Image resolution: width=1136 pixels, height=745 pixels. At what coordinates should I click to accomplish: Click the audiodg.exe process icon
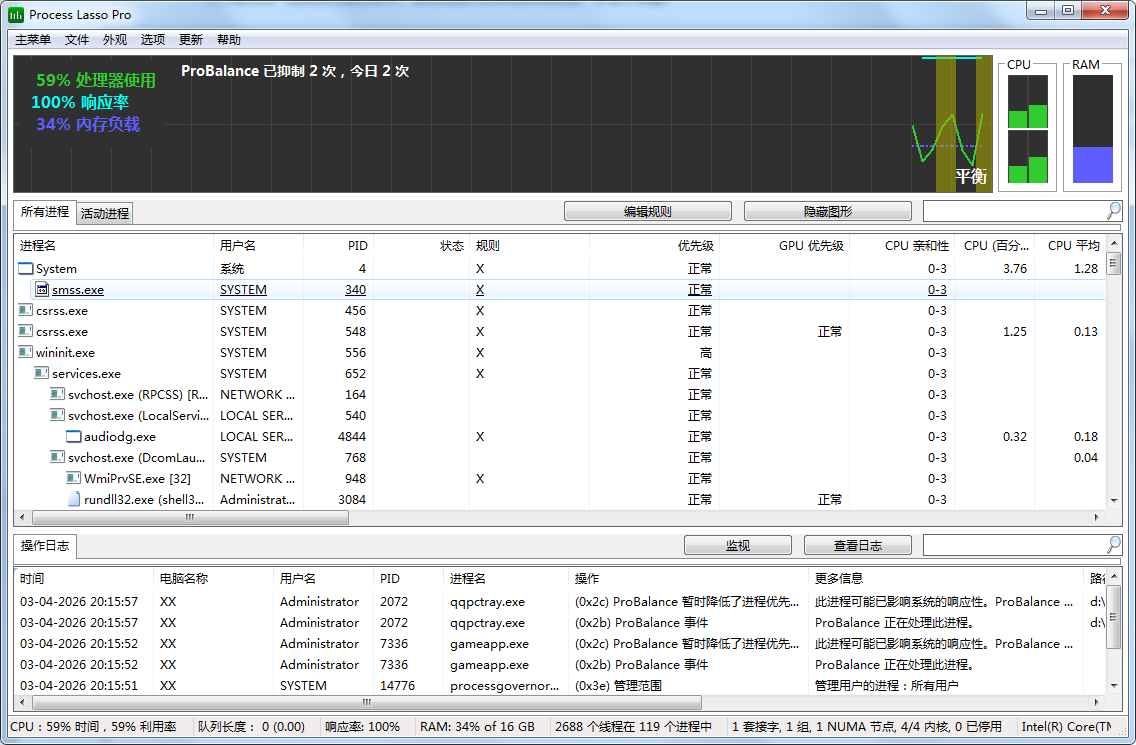pos(74,436)
